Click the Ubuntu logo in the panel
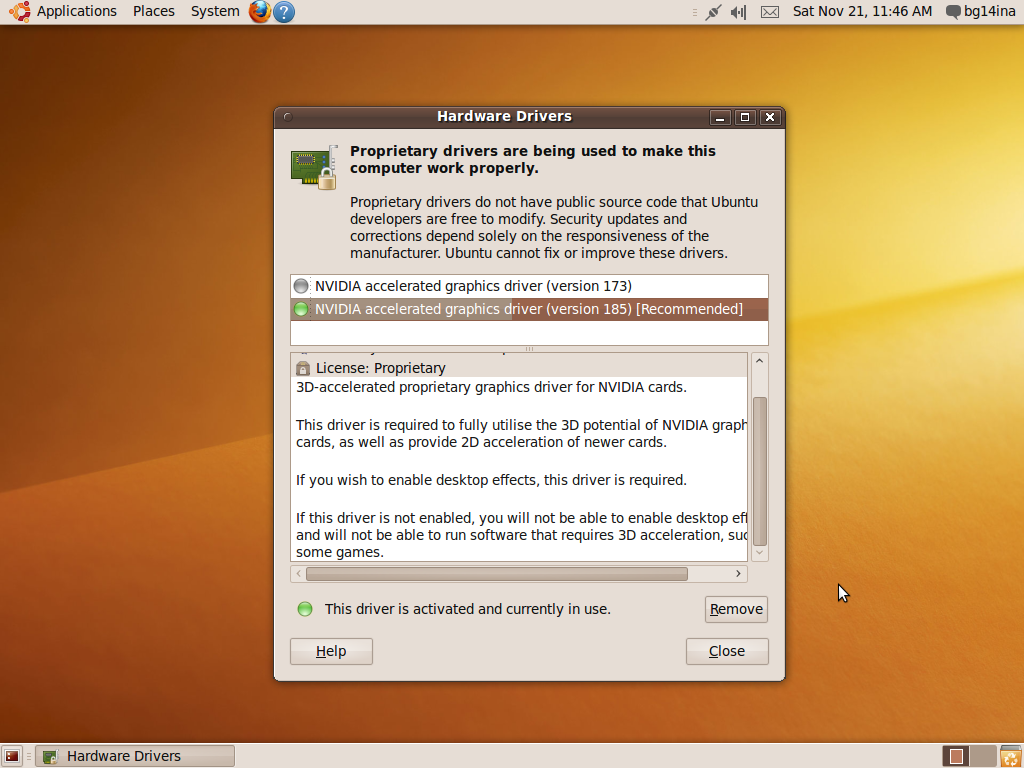Viewport: 1024px width, 768px height. 19,12
